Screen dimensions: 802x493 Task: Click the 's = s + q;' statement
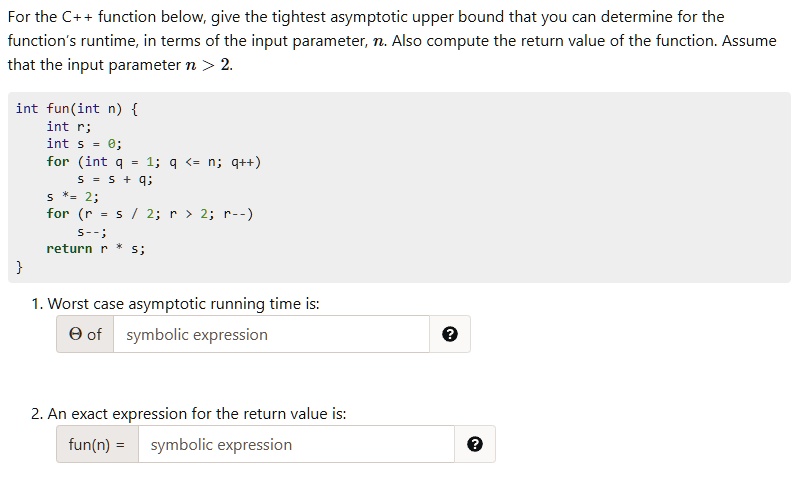click(x=115, y=179)
